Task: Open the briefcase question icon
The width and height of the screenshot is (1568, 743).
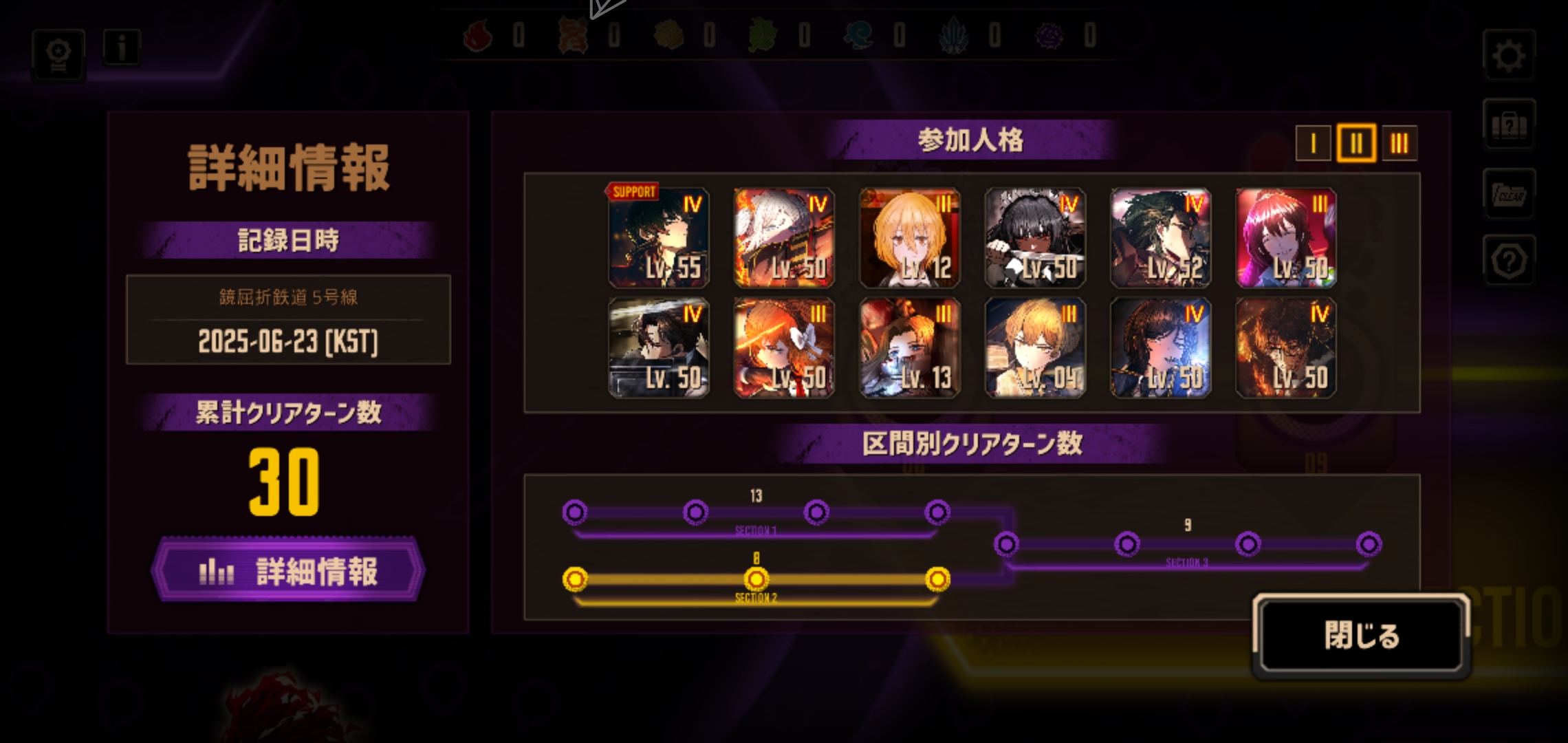Action: tap(1509, 125)
